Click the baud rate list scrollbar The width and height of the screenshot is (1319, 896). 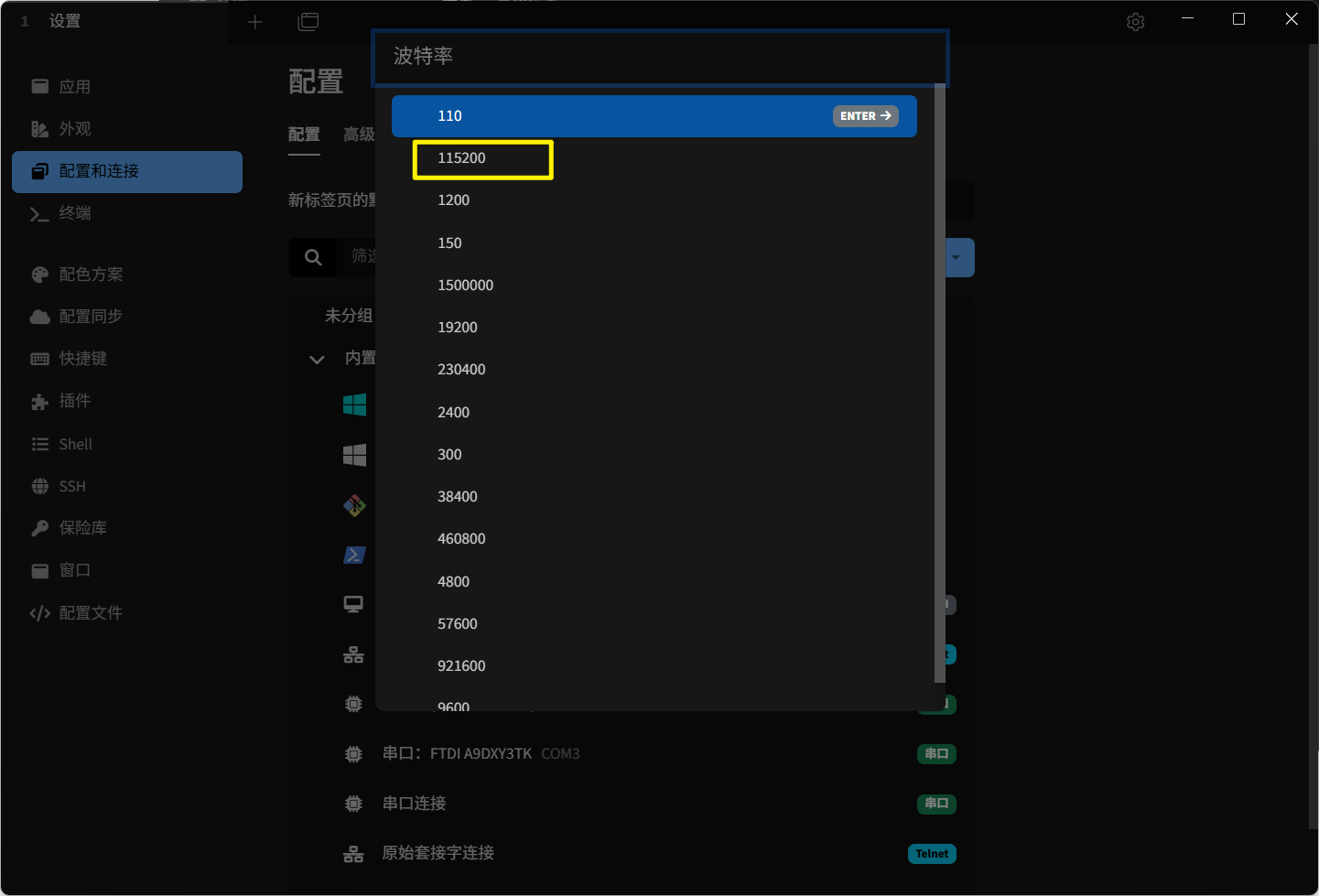[x=939, y=384]
